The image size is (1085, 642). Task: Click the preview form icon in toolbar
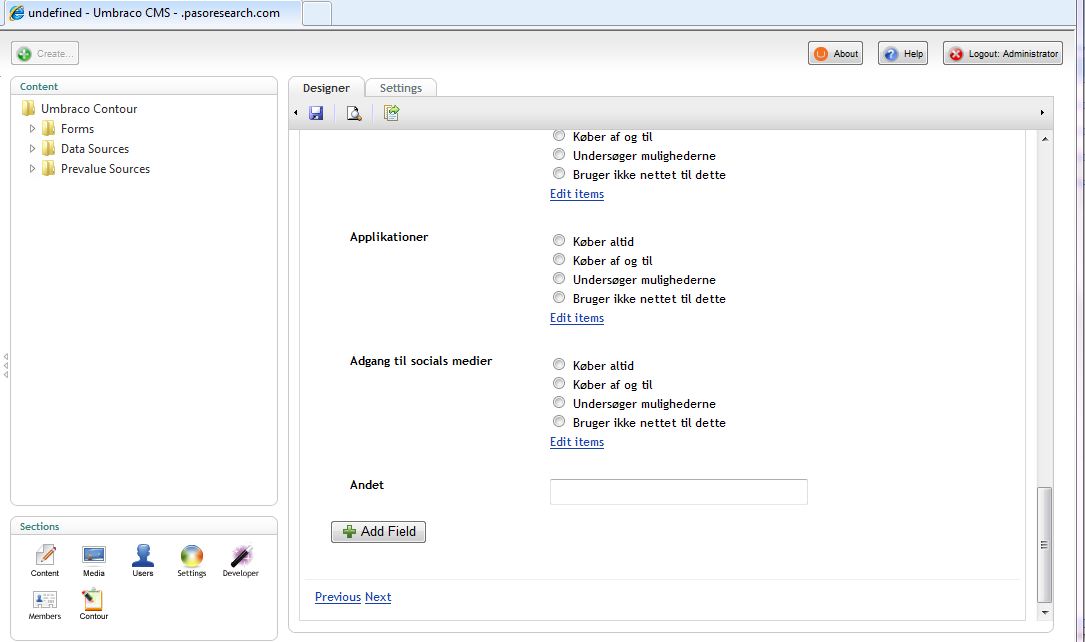tap(353, 113)
